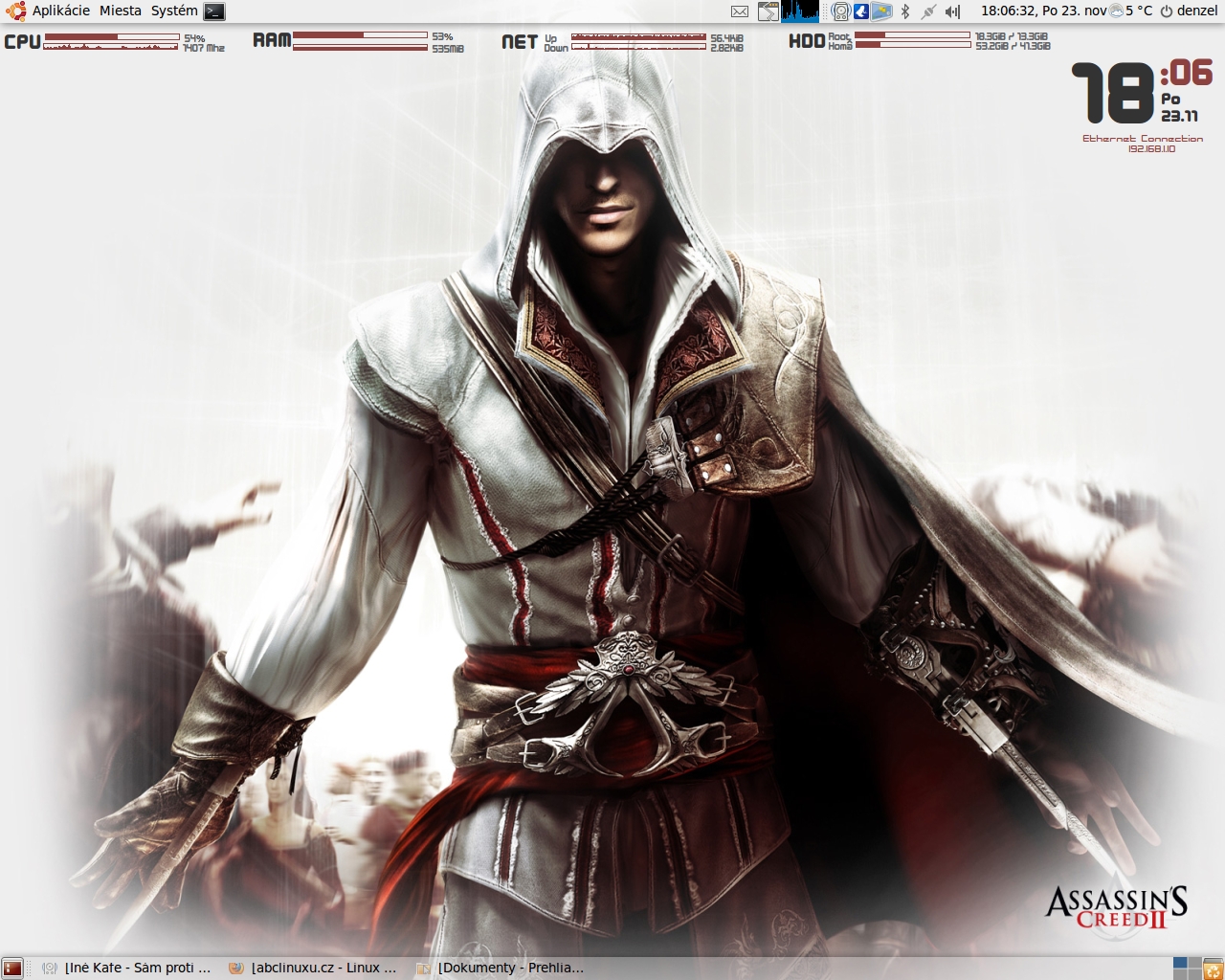Click the Ethernet Connection text
The image size is (1225, 980).
pyautogui.click(x=1143, y=139)
